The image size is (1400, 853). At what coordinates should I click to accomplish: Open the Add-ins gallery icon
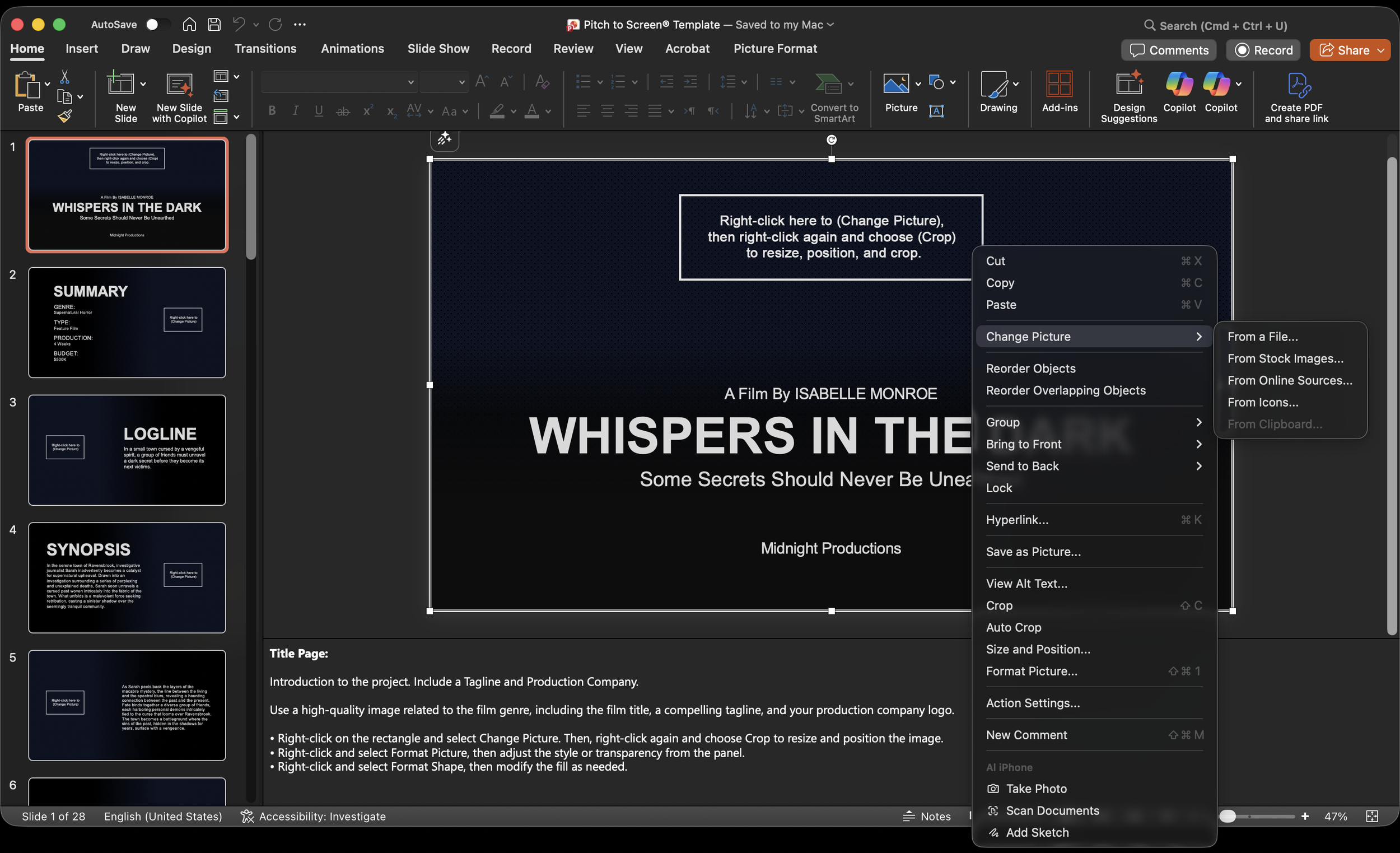(x=1059, y=85)
